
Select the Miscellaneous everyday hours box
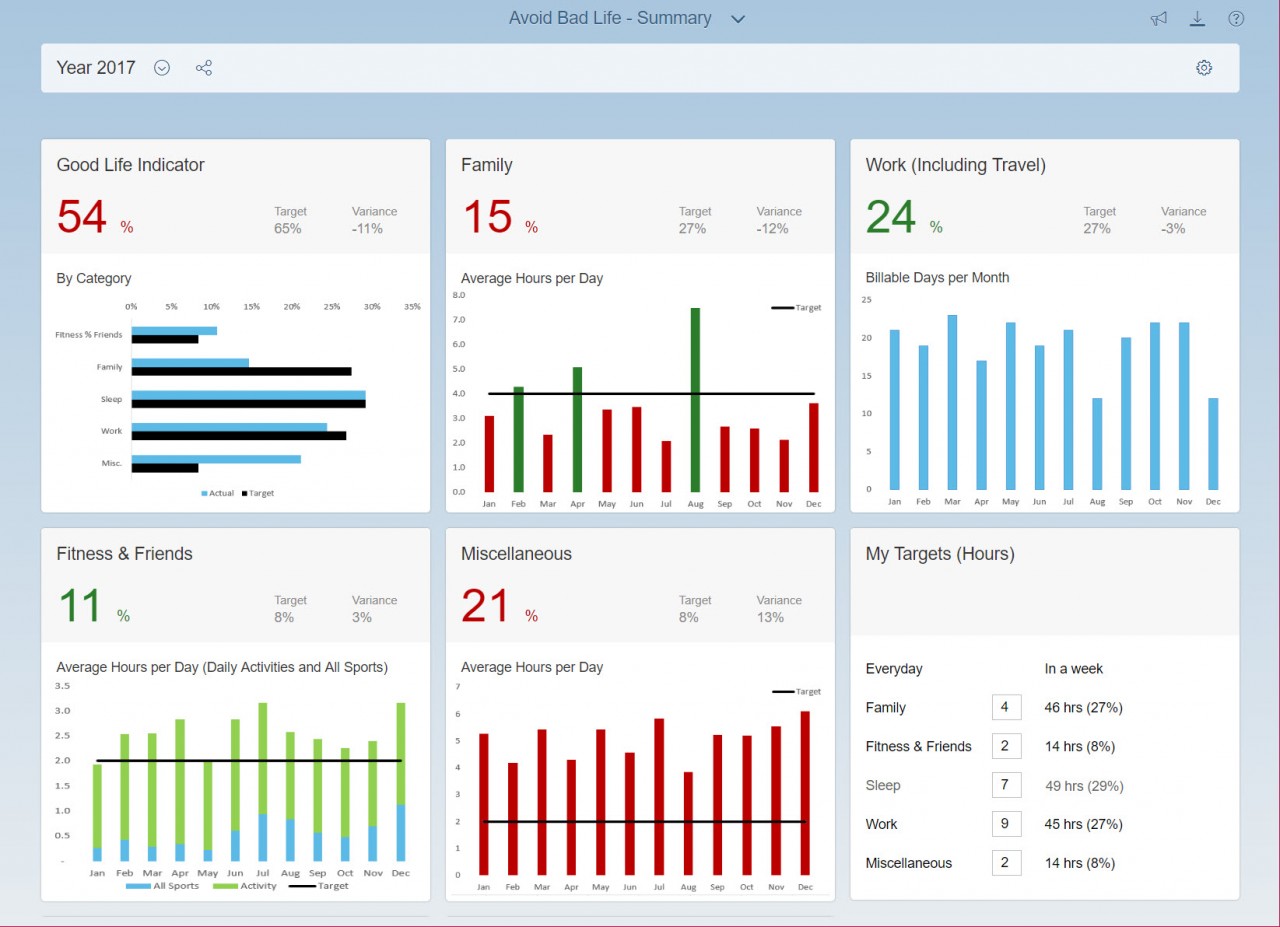click(1006, 863)
